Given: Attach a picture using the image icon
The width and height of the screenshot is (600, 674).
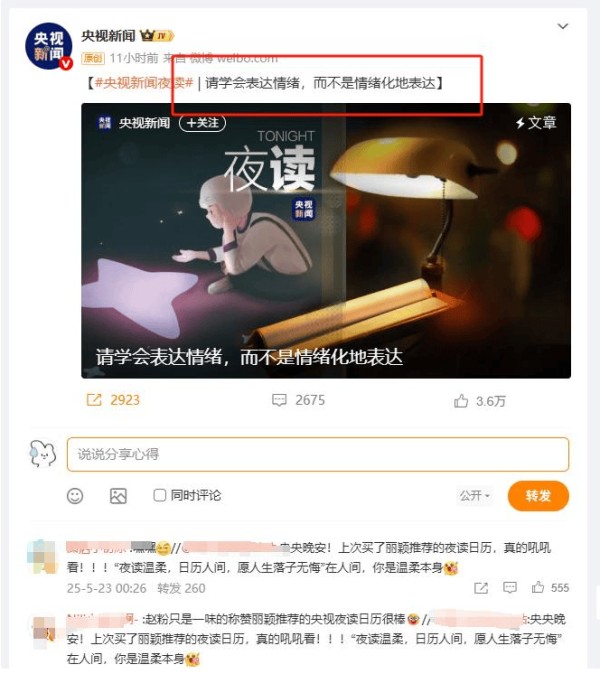Looking at the screenshot, I should click(x=118, y=496).
